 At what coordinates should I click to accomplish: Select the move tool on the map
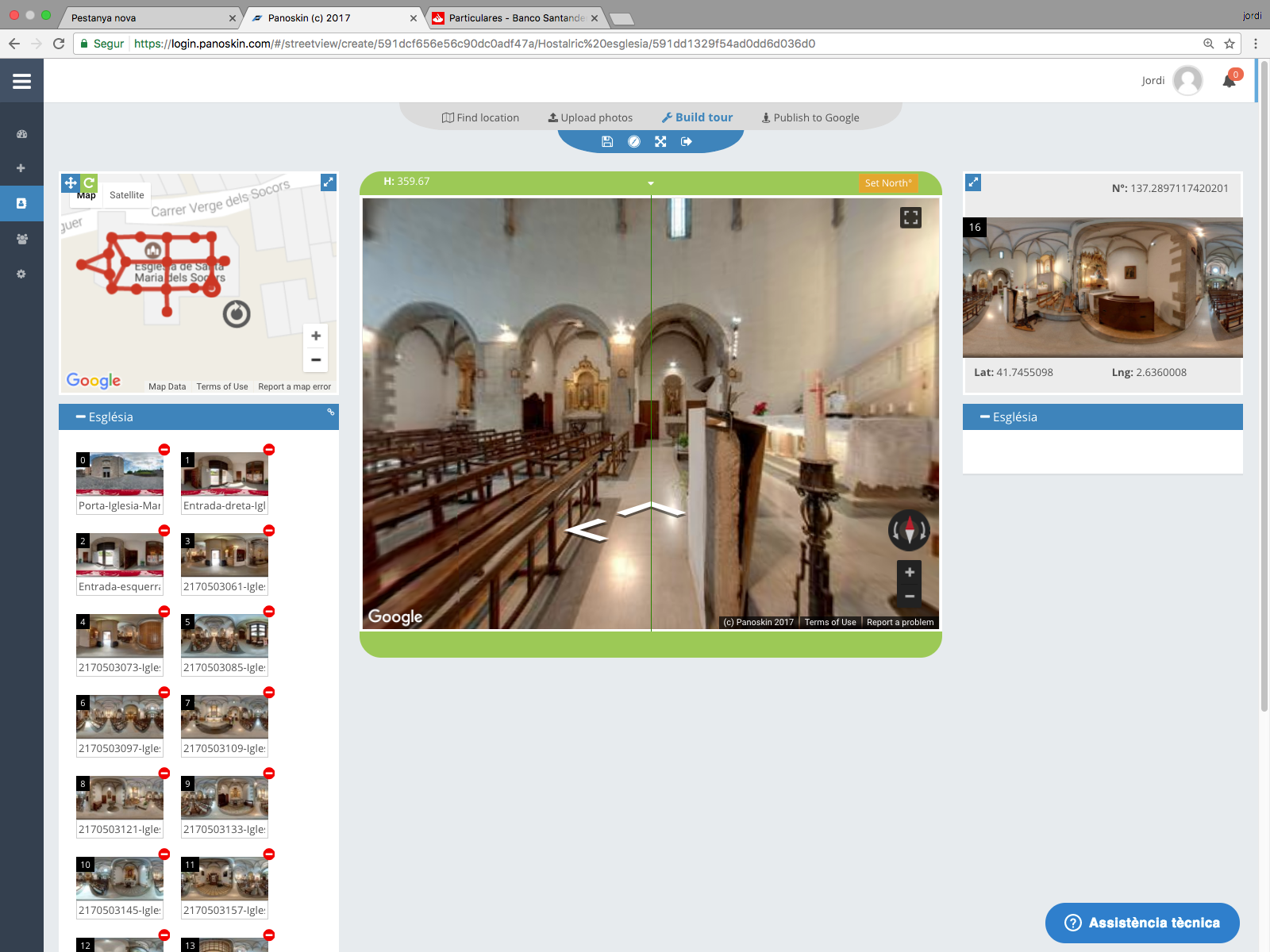(x=71, y=182)
